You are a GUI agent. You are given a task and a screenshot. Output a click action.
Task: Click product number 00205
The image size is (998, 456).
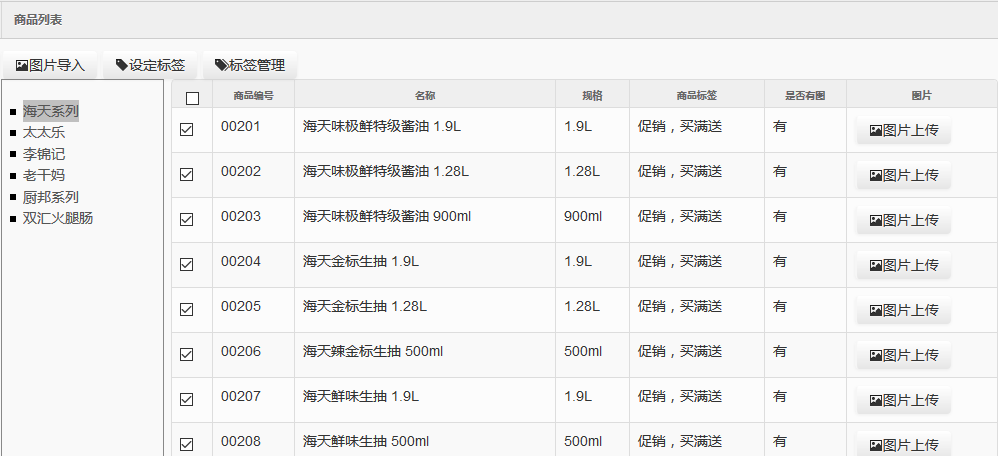click(241, 306)
